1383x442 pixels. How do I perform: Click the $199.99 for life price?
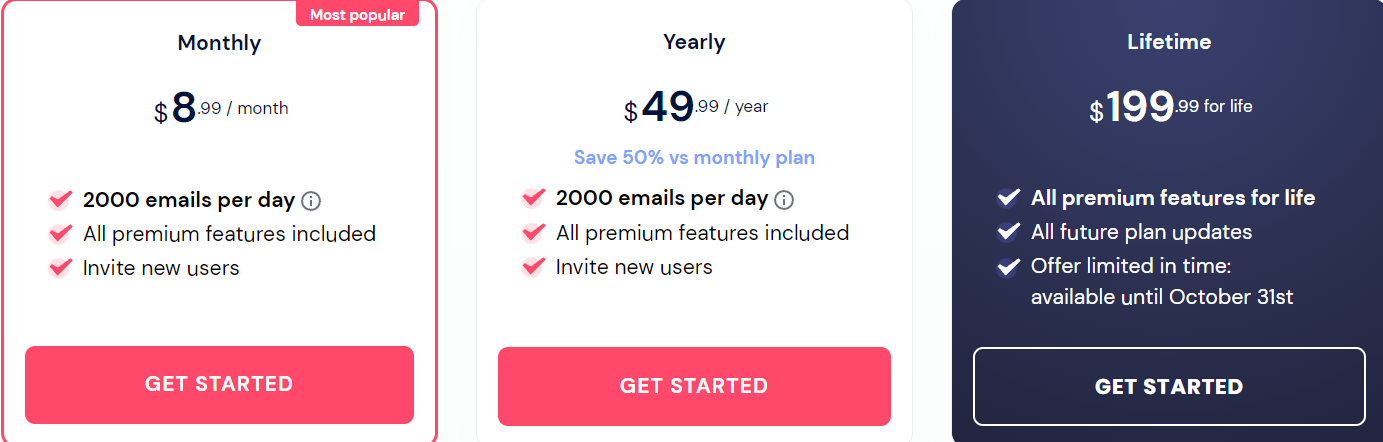[x=1170, y=107]
